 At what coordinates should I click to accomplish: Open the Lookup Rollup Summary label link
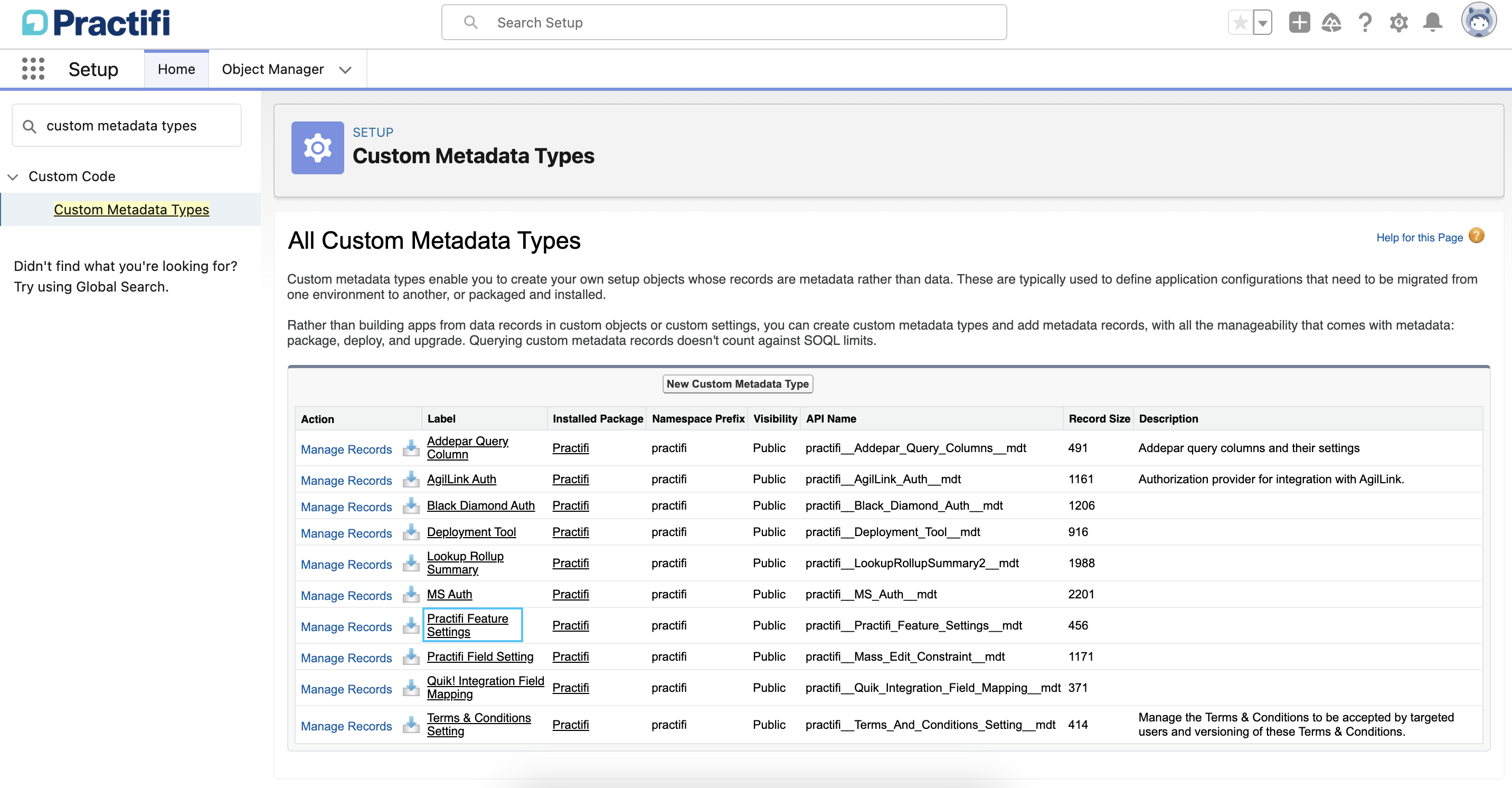pos(465,562)
